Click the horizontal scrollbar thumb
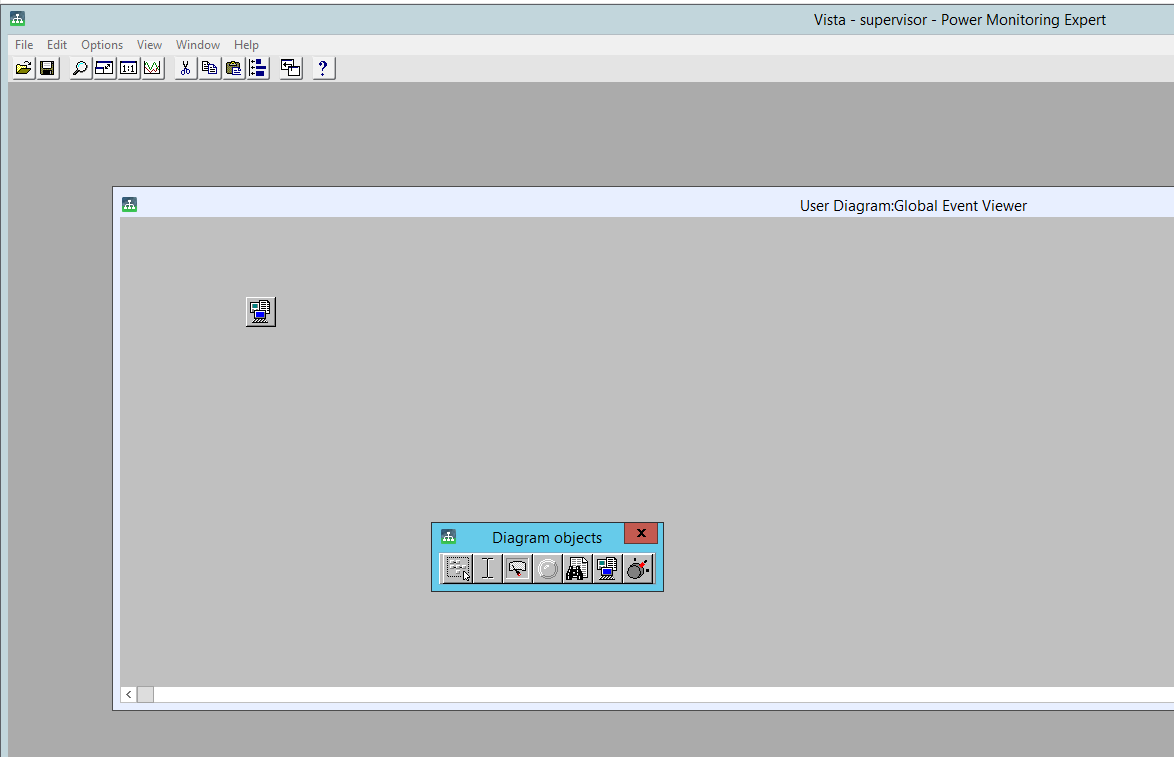 click(145, 695)
